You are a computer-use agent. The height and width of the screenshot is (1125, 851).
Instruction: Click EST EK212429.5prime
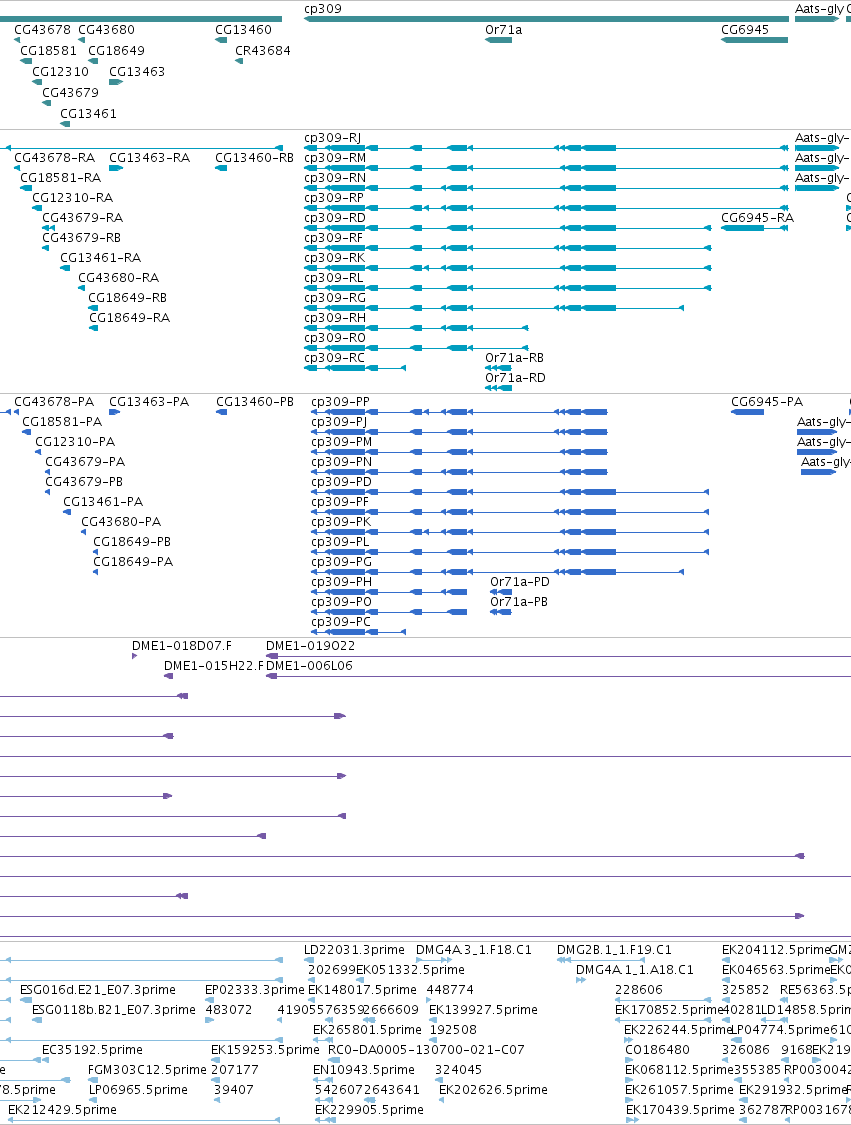(62, 1110)
